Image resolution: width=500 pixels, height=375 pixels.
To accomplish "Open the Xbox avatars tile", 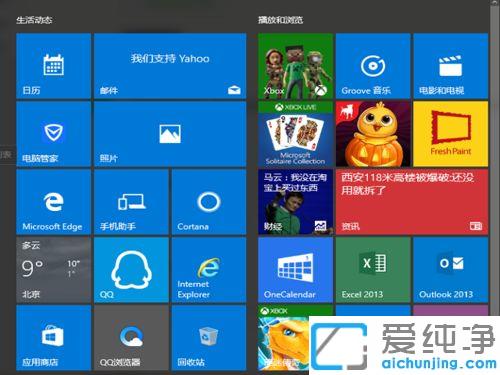I will tap(295, 66).
